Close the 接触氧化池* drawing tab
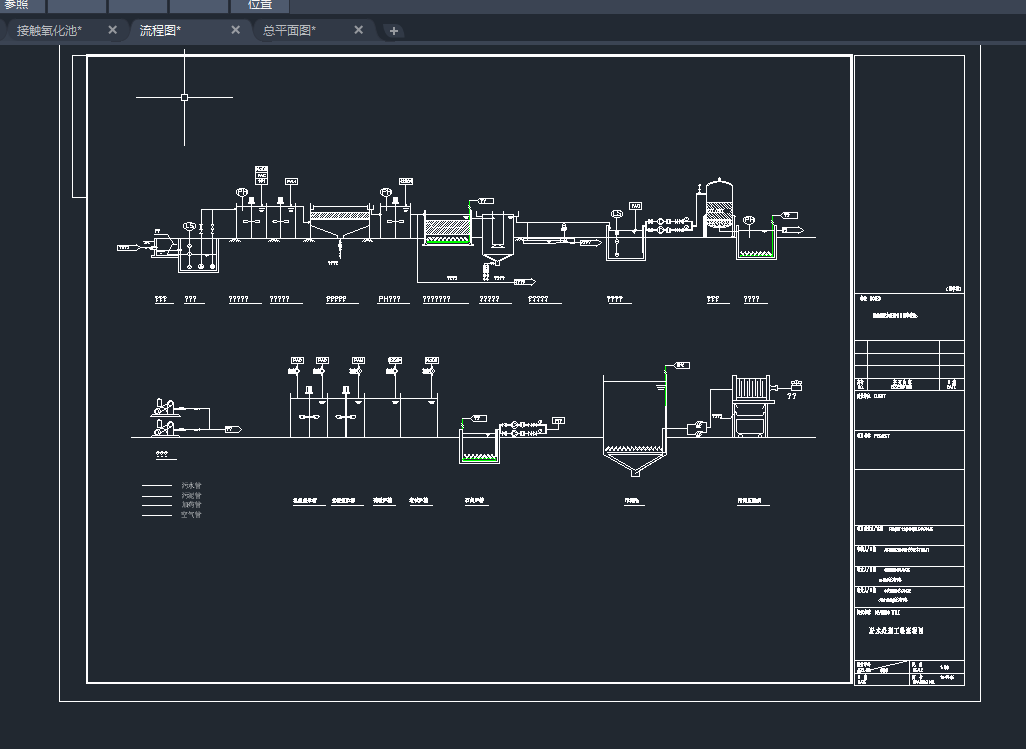 [x=113, y=30]
